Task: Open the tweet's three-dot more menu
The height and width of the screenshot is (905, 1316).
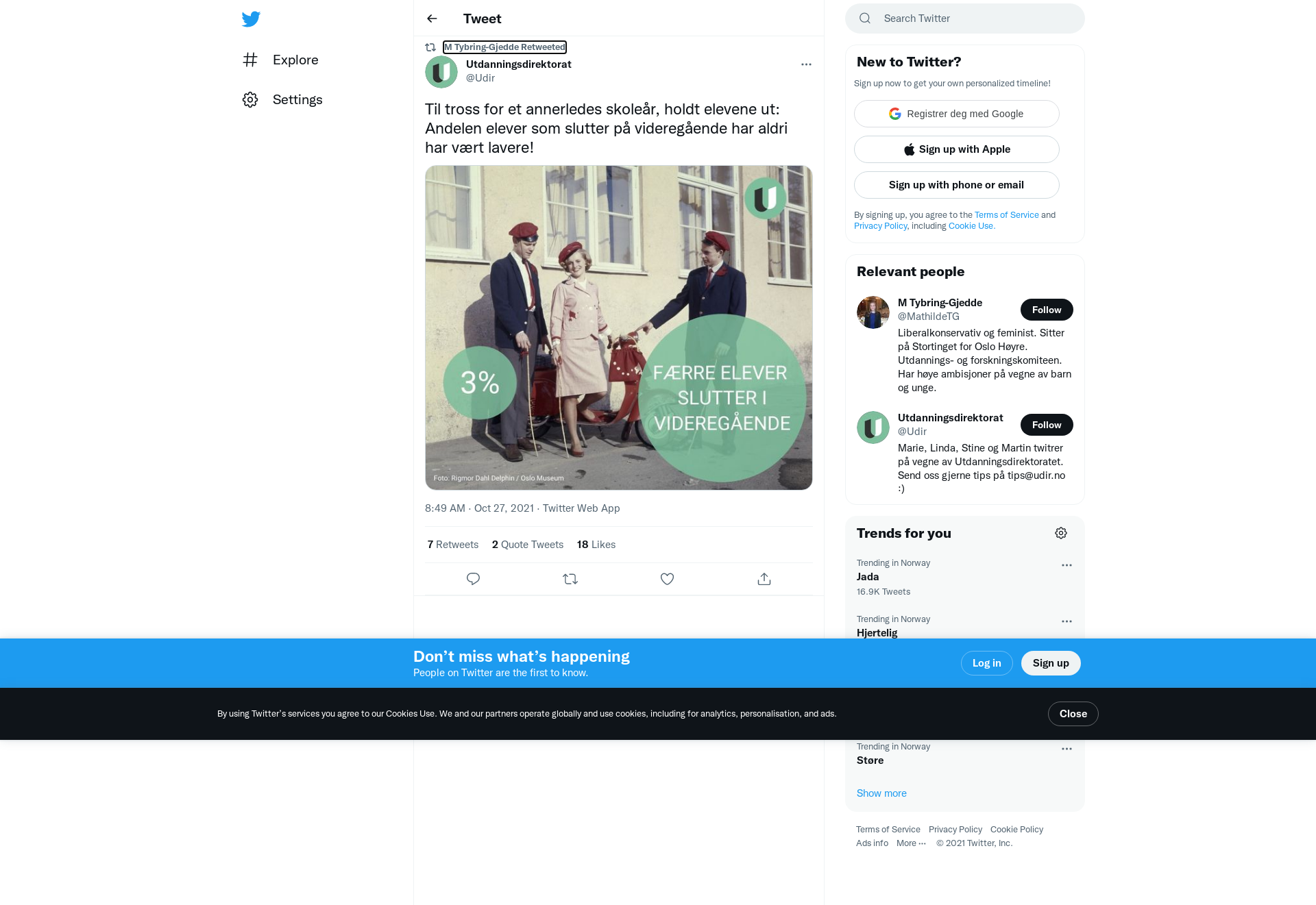Action: coord(806,64)
